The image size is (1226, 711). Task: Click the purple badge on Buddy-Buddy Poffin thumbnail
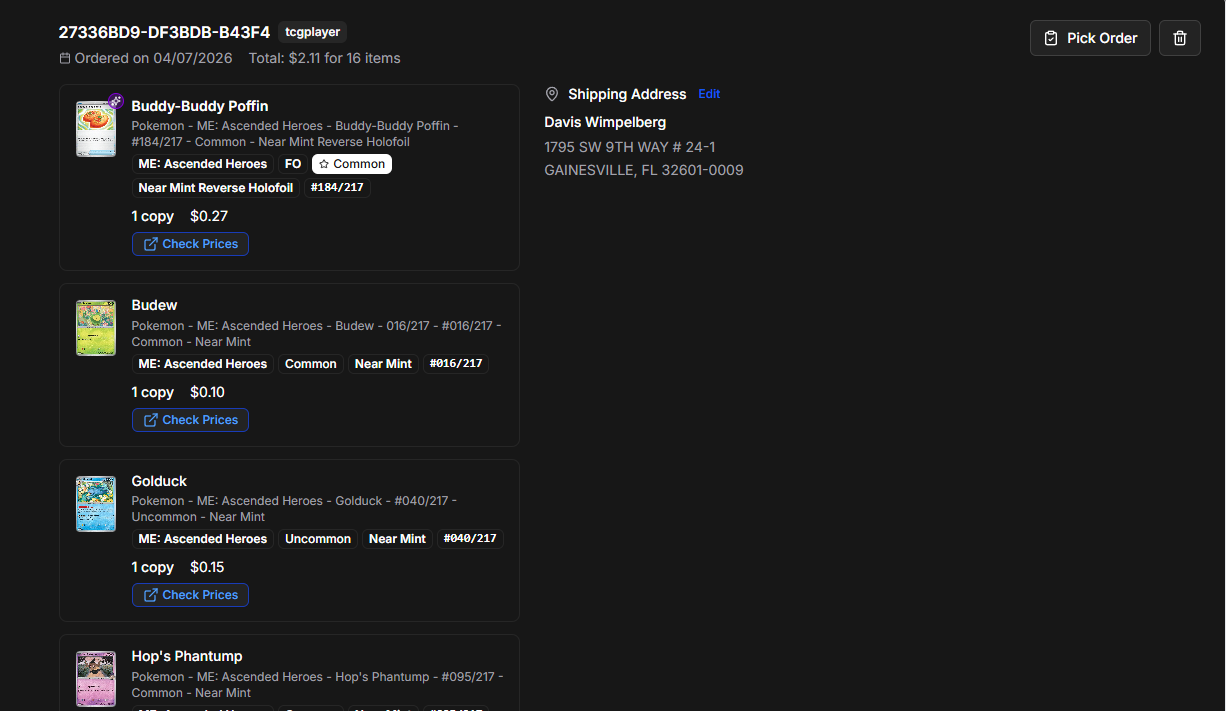(x=116, y=101)
